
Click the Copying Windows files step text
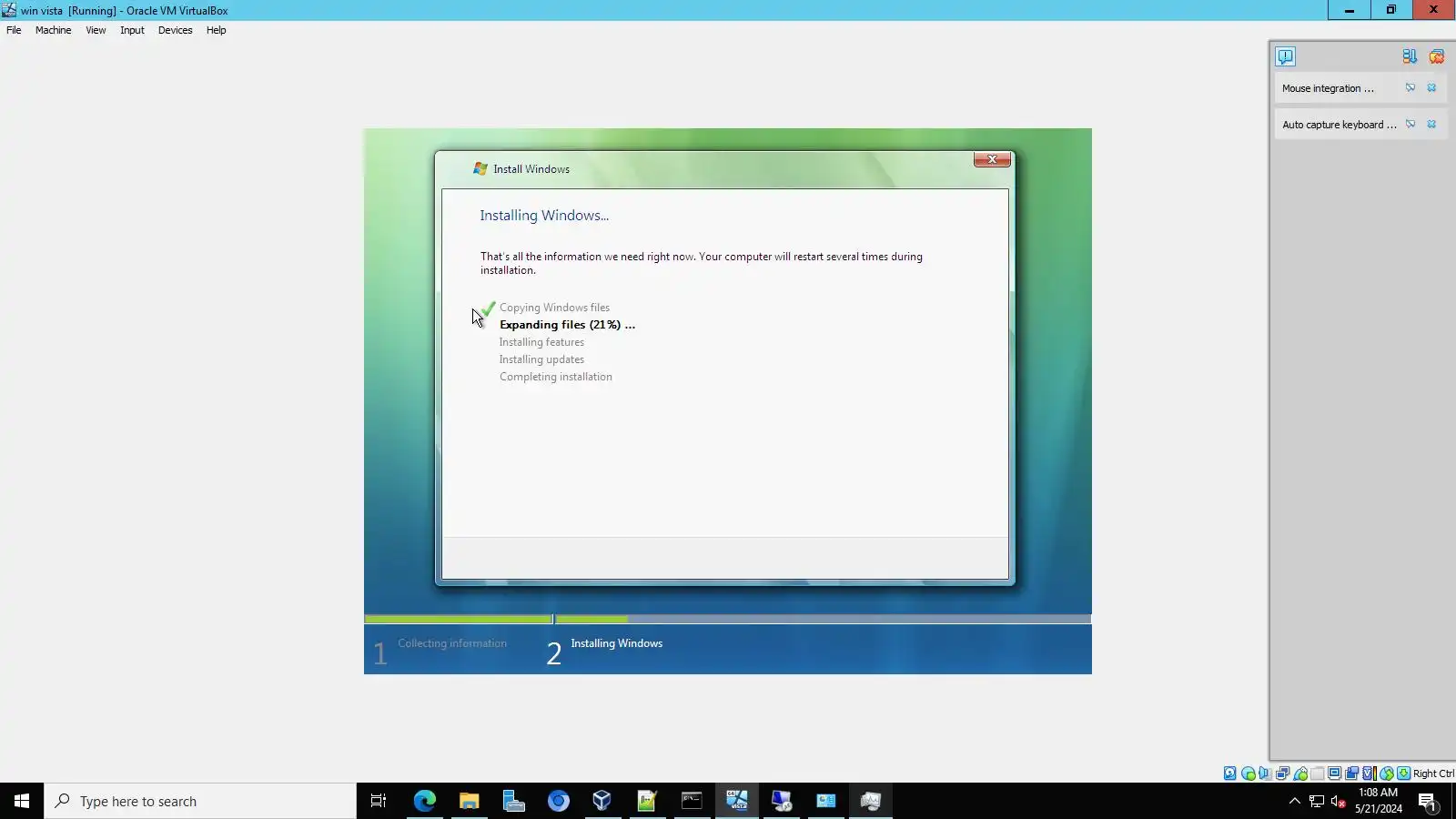pyautogui.click(x=554, y=308)
